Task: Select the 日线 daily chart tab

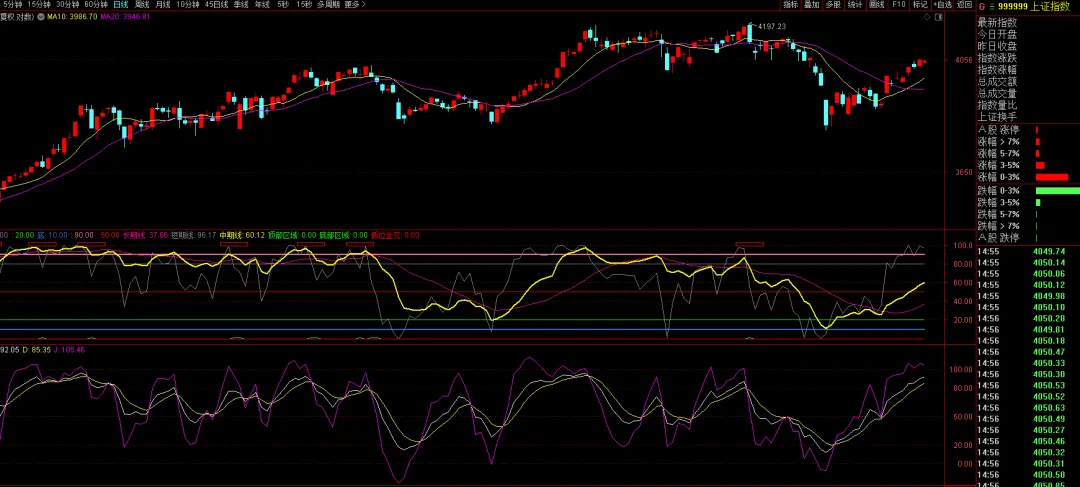Action: [x=121, y=4]
